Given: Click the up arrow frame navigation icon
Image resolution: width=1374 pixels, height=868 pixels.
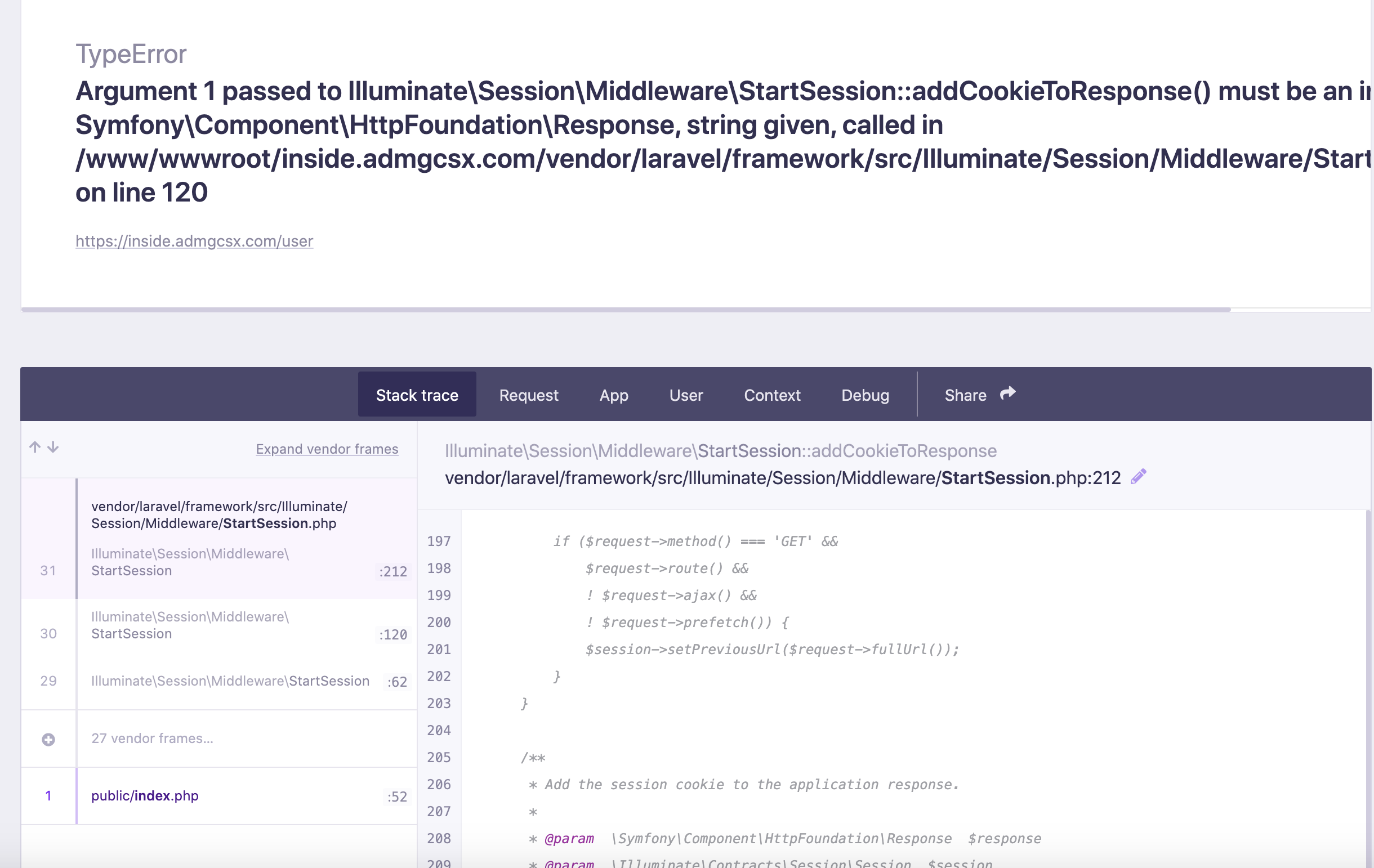Looking at the screenshot, I should pos(35,447).
